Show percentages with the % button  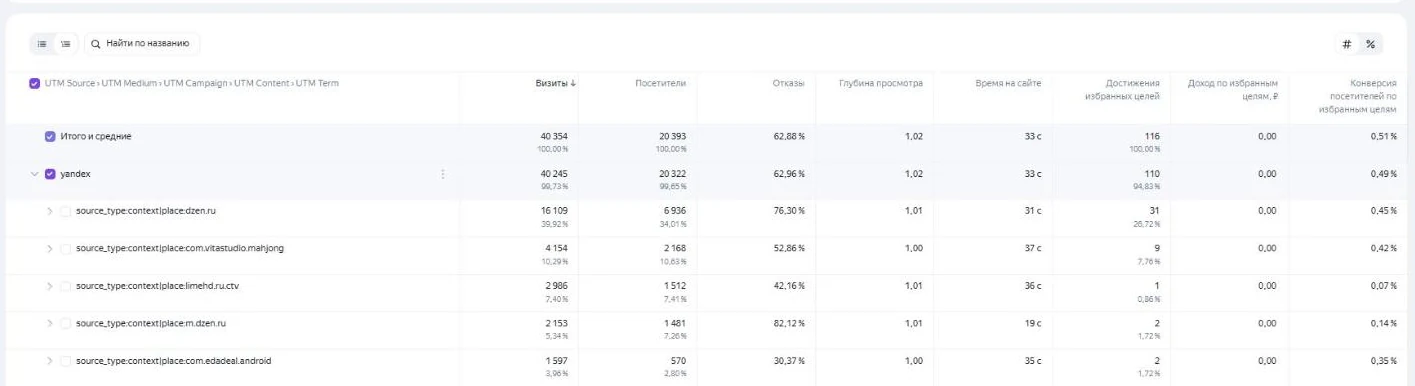[x=1371, y=44]
